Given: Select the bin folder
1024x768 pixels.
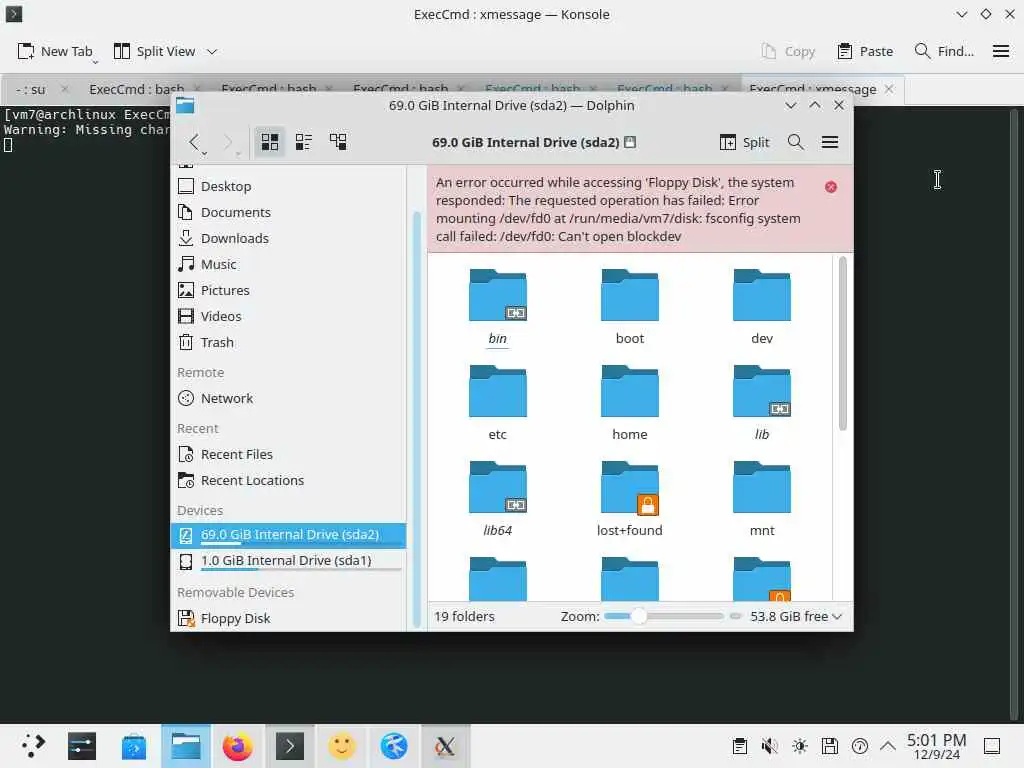Looking at the screenshot, I should tap(498, 306).
